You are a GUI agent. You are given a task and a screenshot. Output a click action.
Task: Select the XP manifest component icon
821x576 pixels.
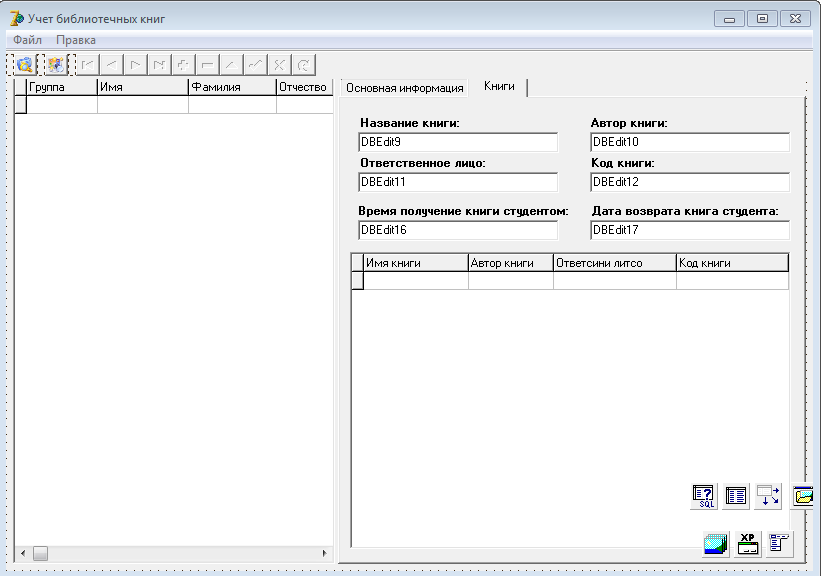(748, 544)
